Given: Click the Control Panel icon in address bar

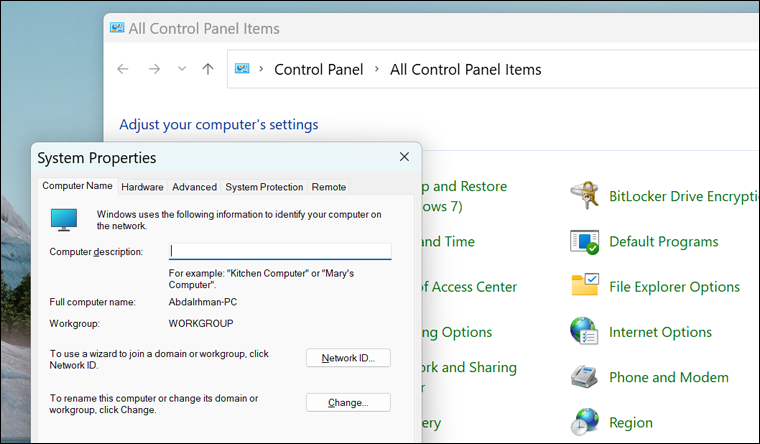Looking at the screenshot, I should coord(242,69).
